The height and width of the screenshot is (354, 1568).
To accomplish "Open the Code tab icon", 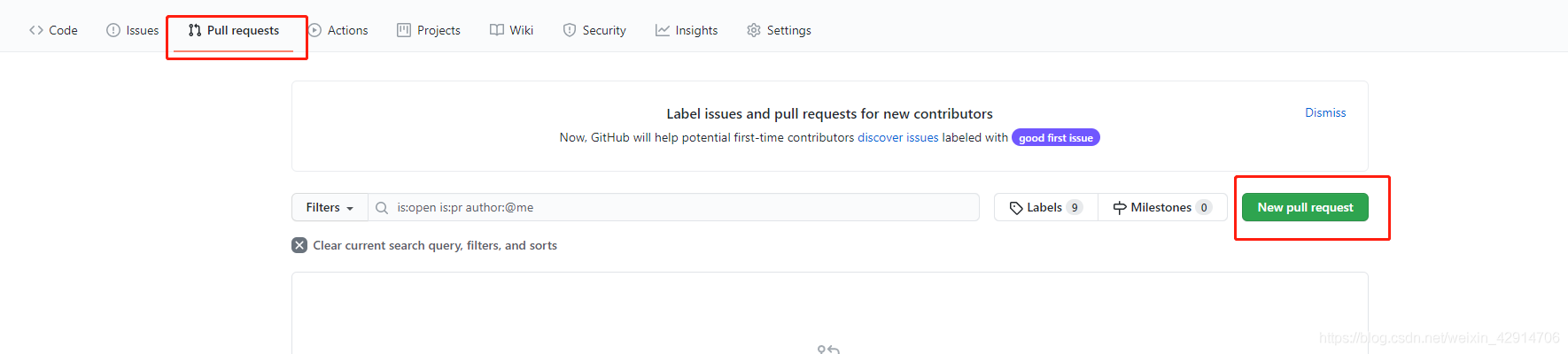I will (x=36, y=30).
